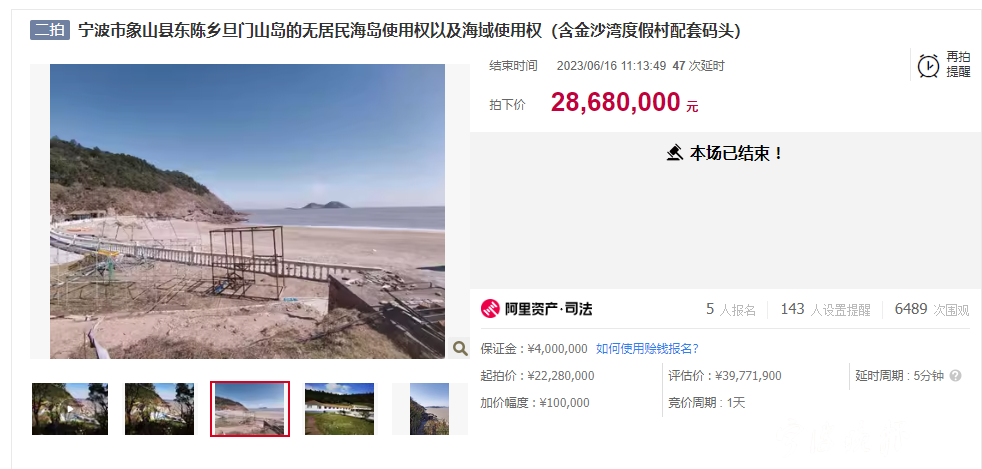Select the partially visible fifth thumbnail

(430, 409)
